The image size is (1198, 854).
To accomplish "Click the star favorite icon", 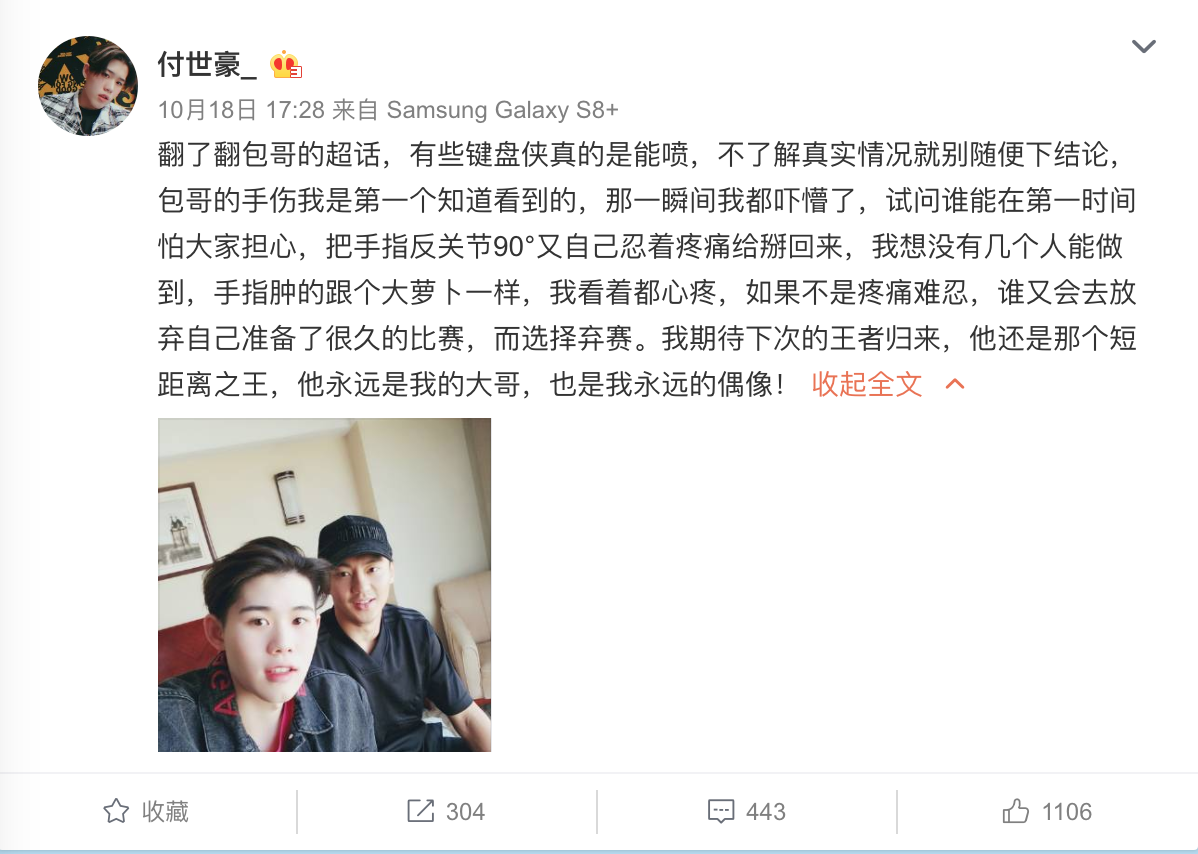I will tap(116, 810).
